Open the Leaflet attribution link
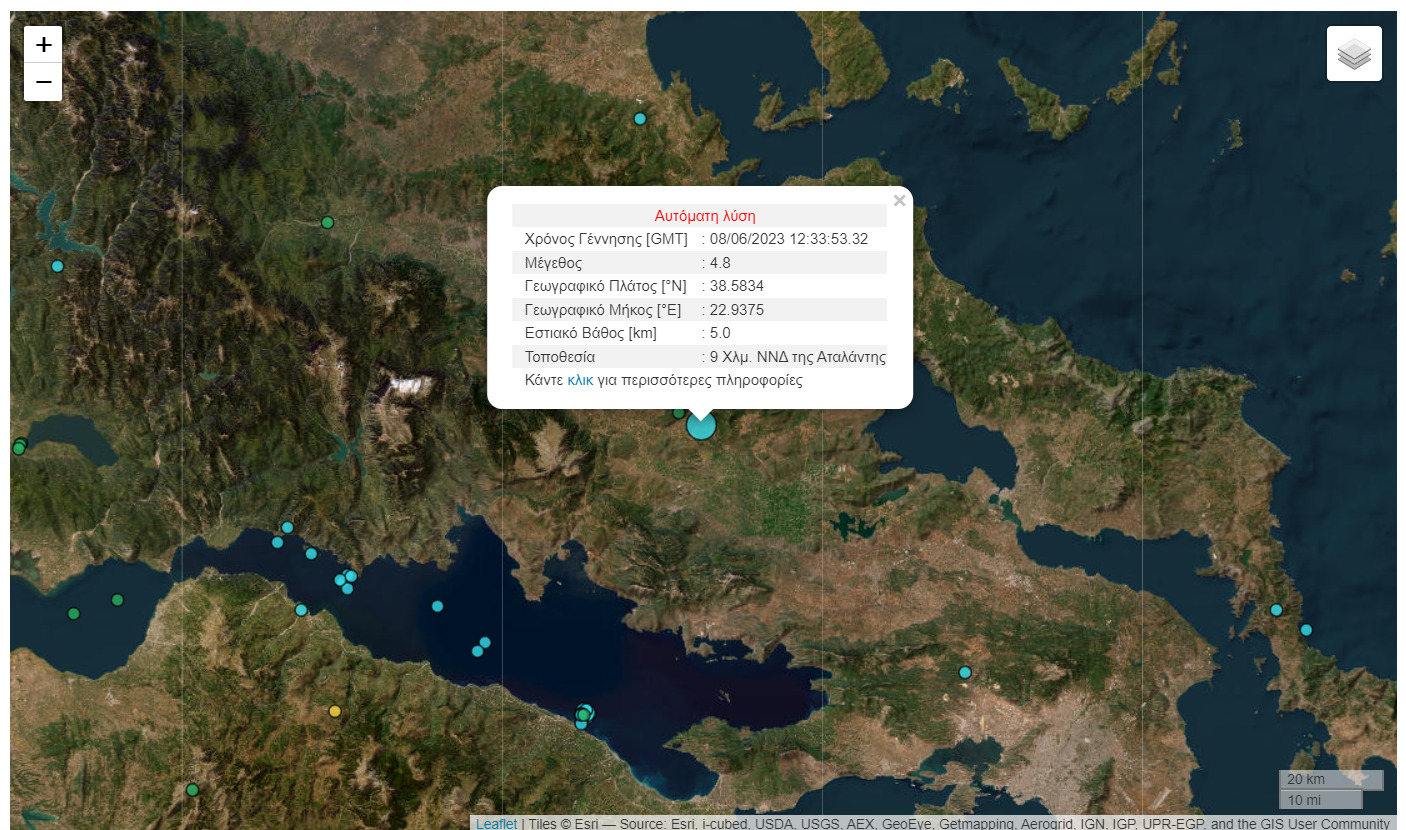Screen dimensions: 1406x830 tap(496, 824)
